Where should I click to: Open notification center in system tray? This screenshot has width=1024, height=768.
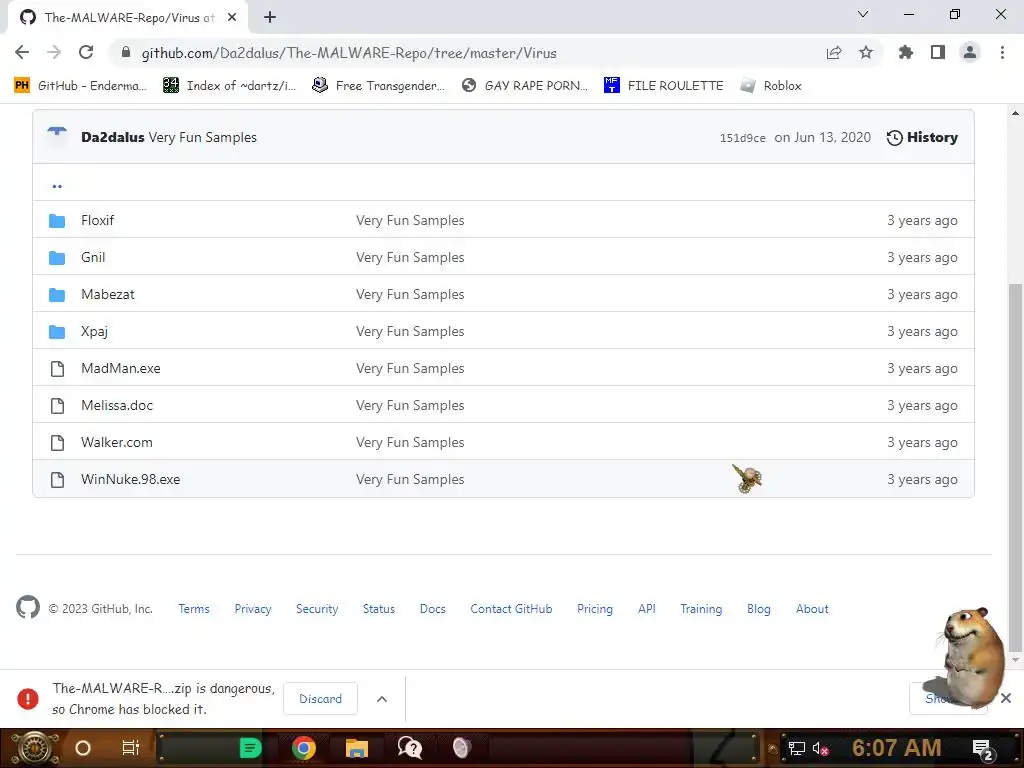(x=983, y=750)
